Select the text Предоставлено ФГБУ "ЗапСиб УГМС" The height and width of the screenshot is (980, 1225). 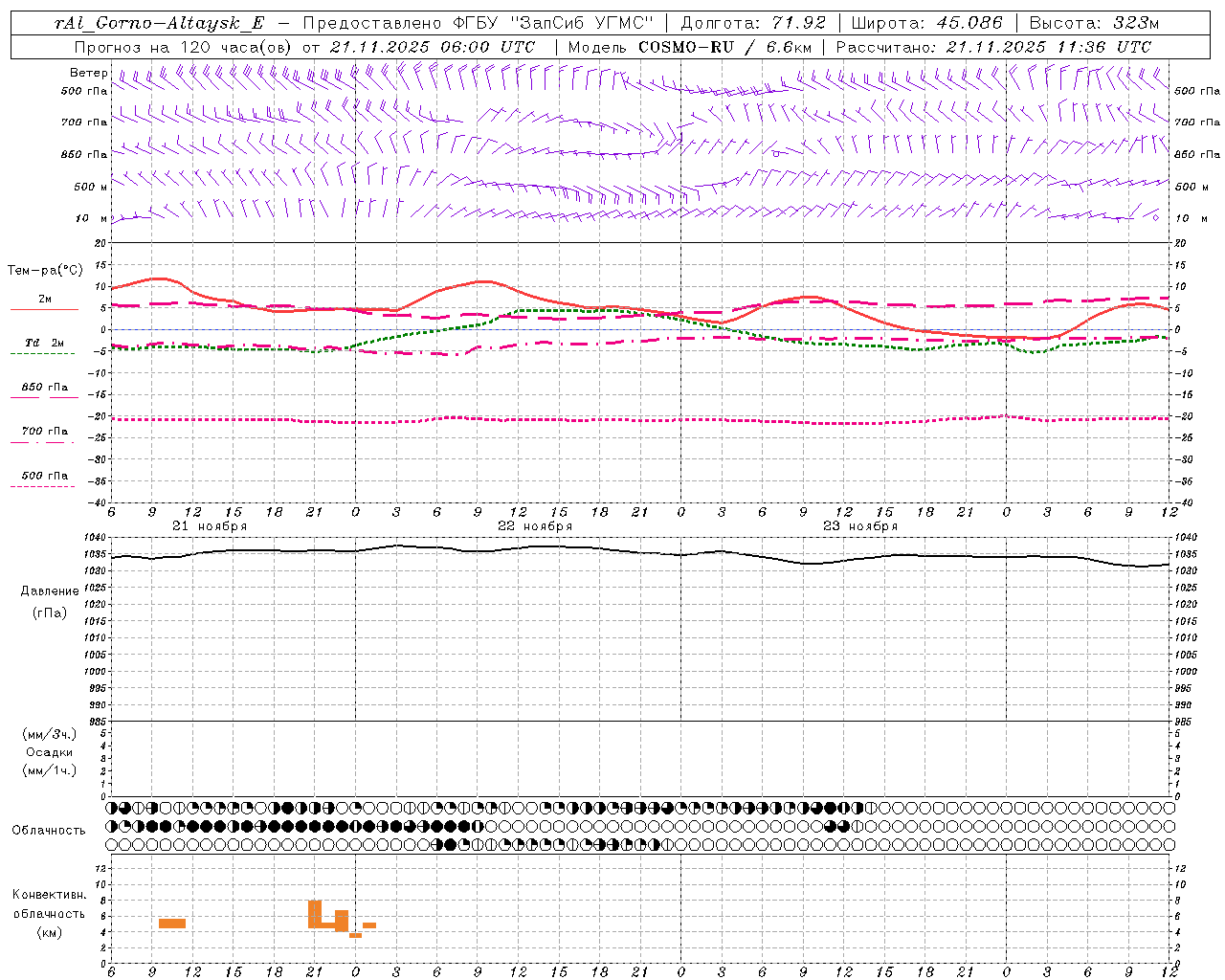point(478,23)
